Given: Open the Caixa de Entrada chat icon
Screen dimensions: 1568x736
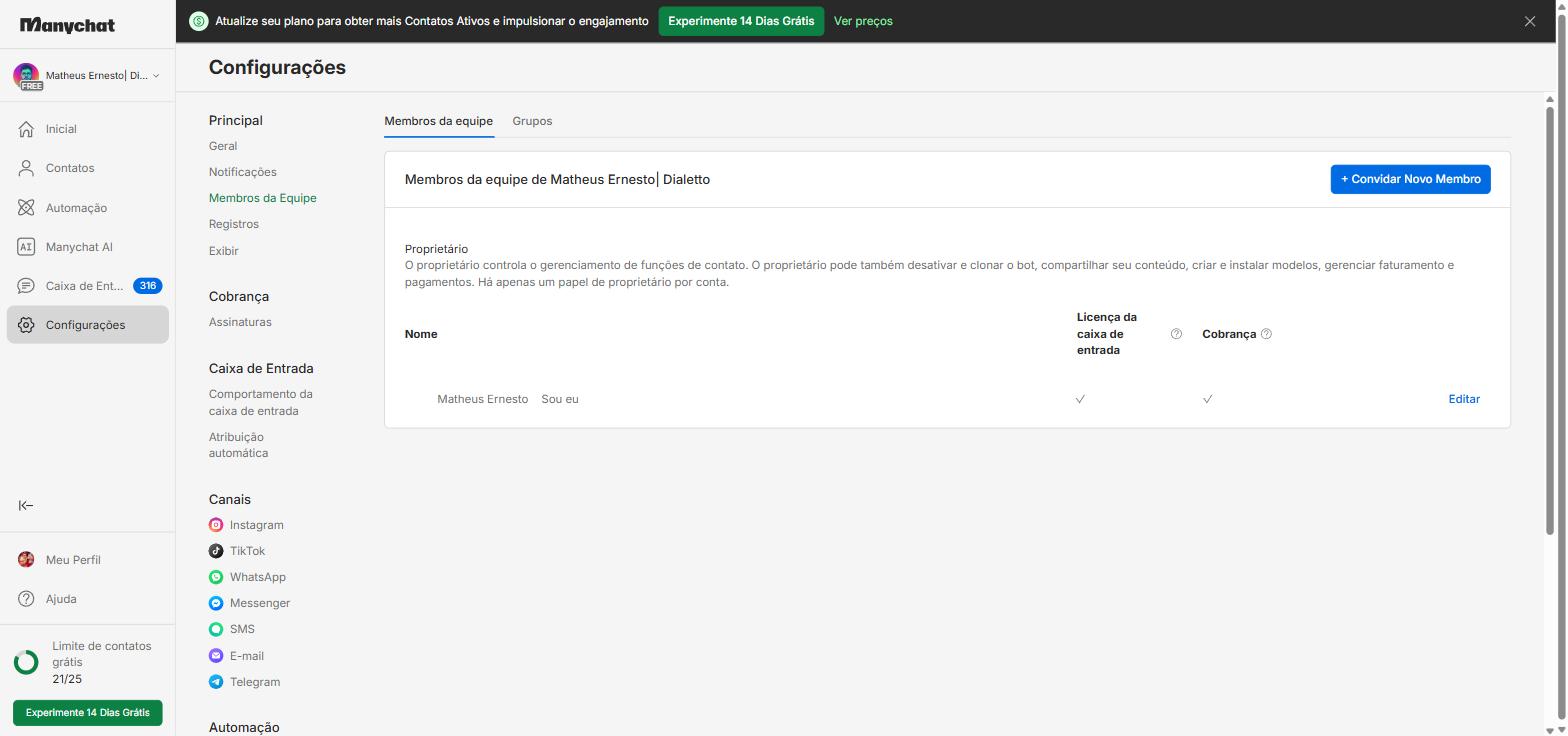Looking at the screenshot, I should [26, 286].
